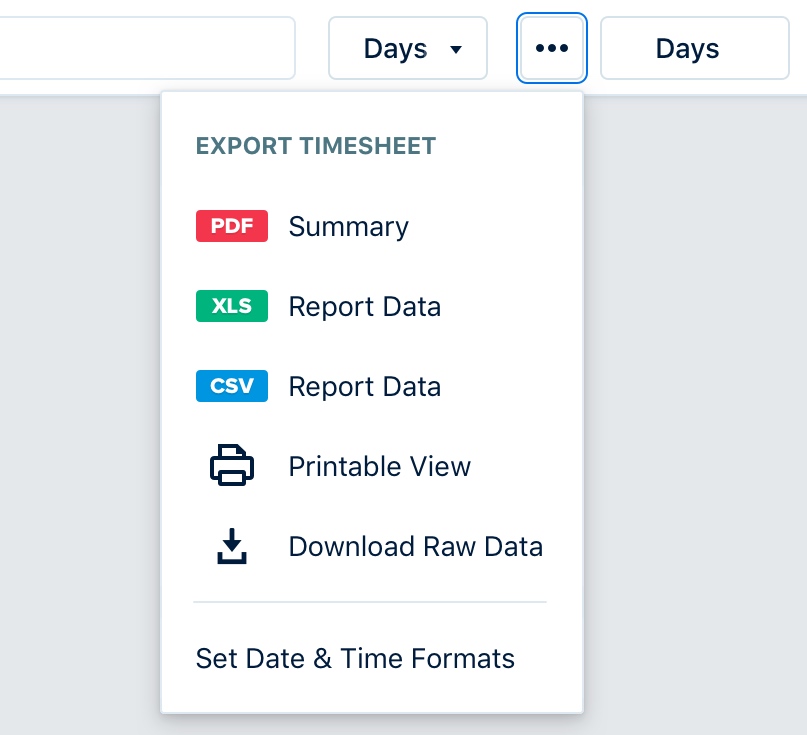Click the green XLS badge icon

(231, 306)
